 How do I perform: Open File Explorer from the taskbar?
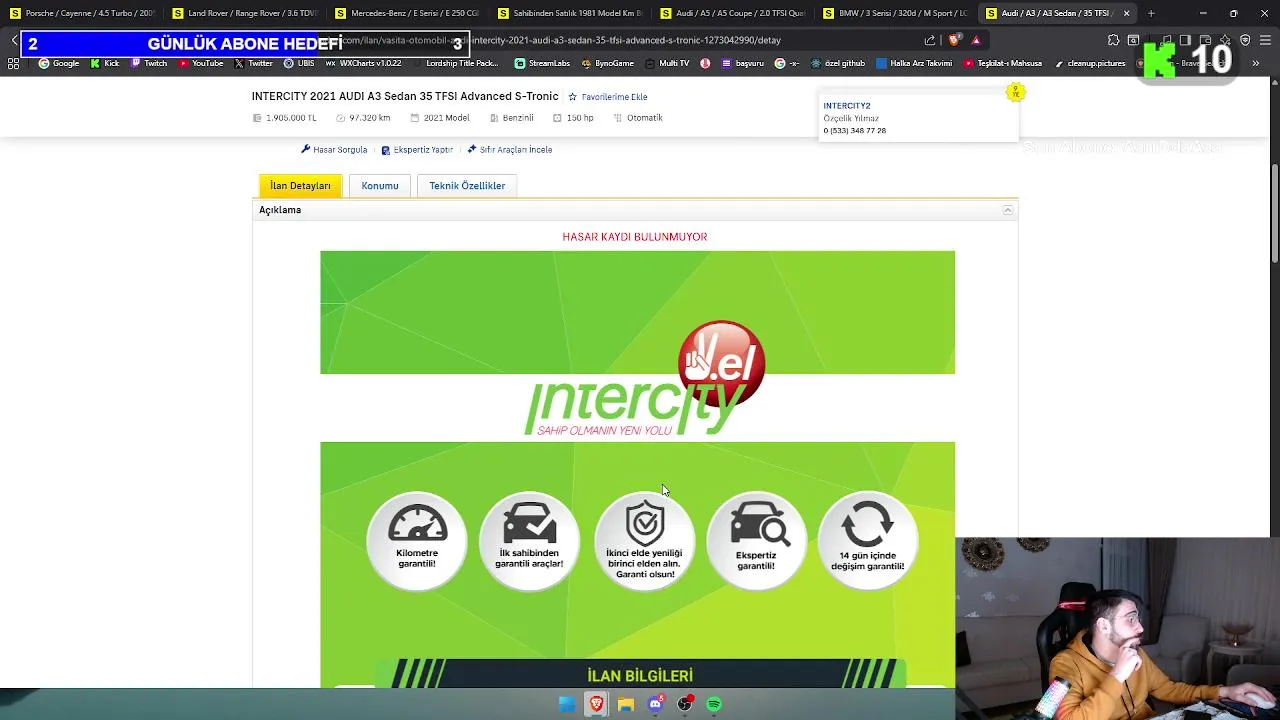coord(626,704)
